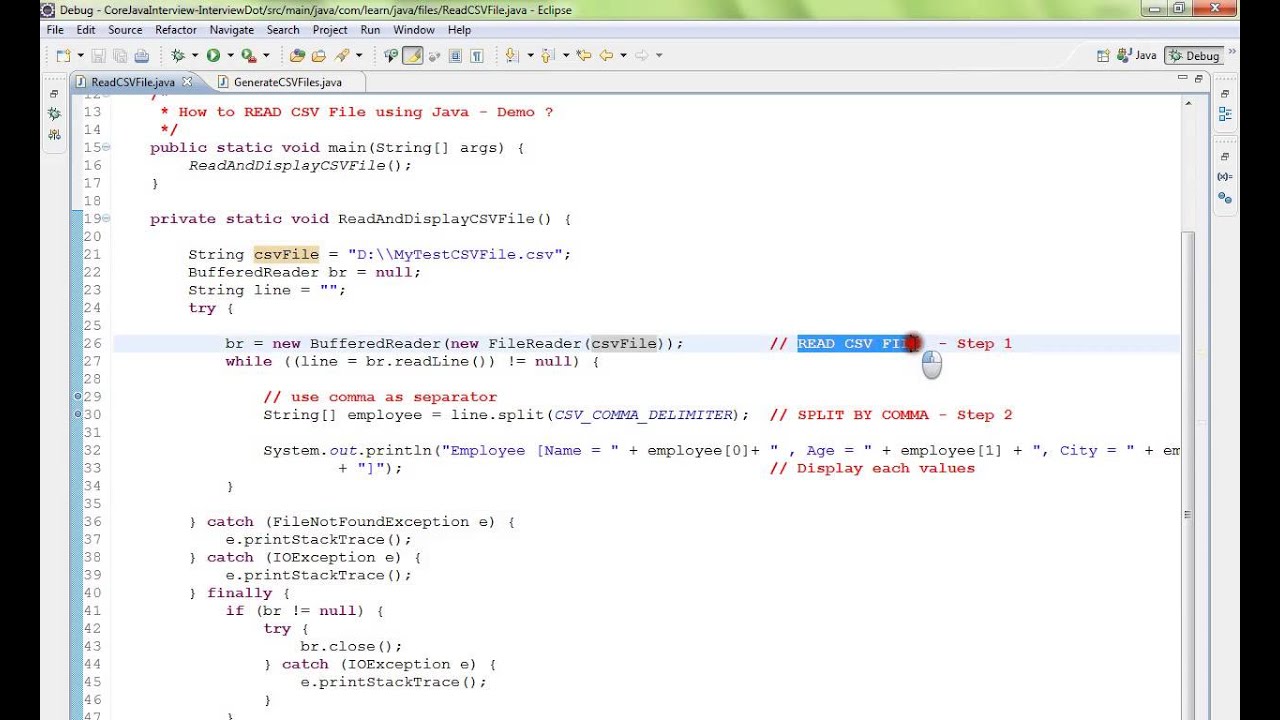The width and height of the screenshot is (1280, 720).
Task: Click CSV_COMMA_DELIMITER constant on line 30
Action: [x=643, y=415]
